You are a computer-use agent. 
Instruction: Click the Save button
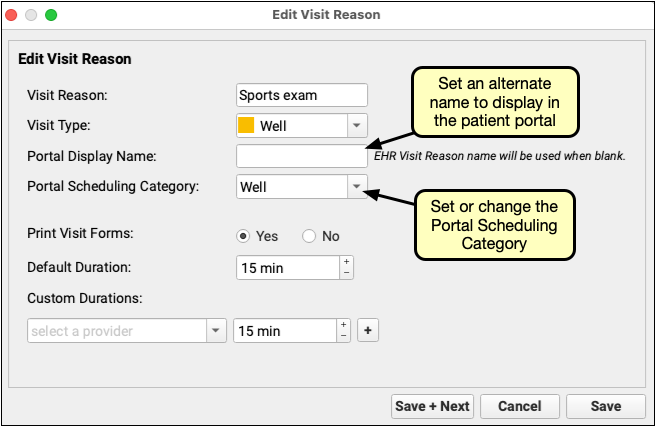coord(606,406)
